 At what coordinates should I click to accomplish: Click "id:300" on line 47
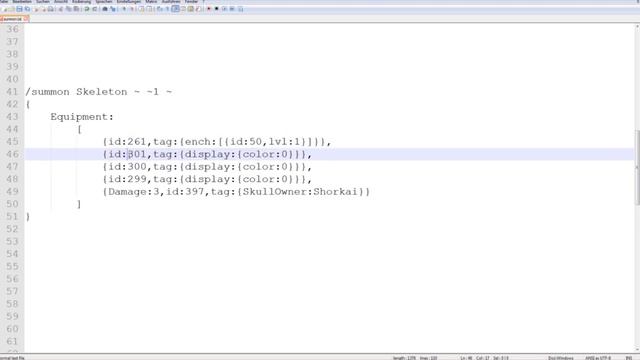point(127,167)
